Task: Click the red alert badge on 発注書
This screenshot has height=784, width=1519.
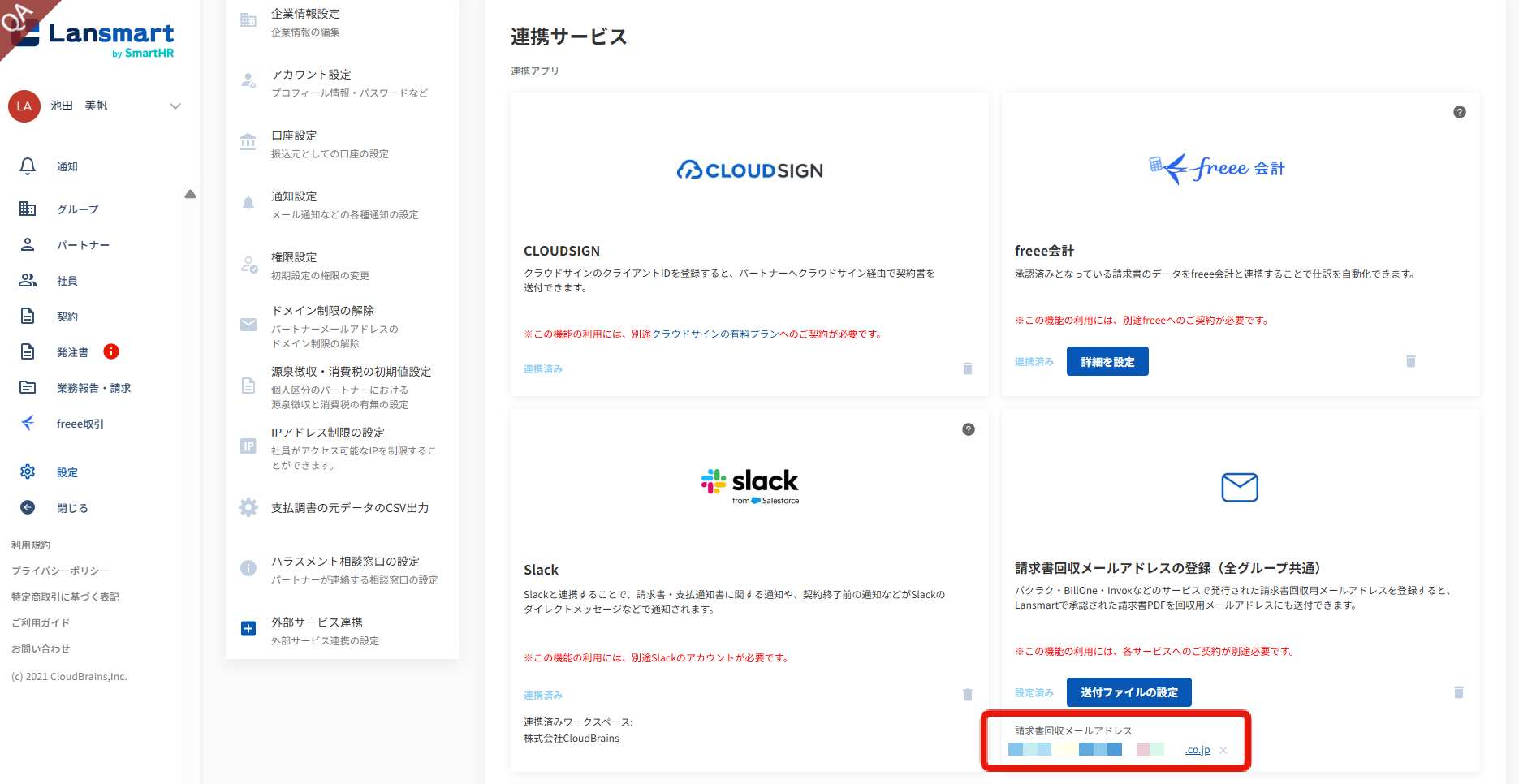Action: point(111,351)
